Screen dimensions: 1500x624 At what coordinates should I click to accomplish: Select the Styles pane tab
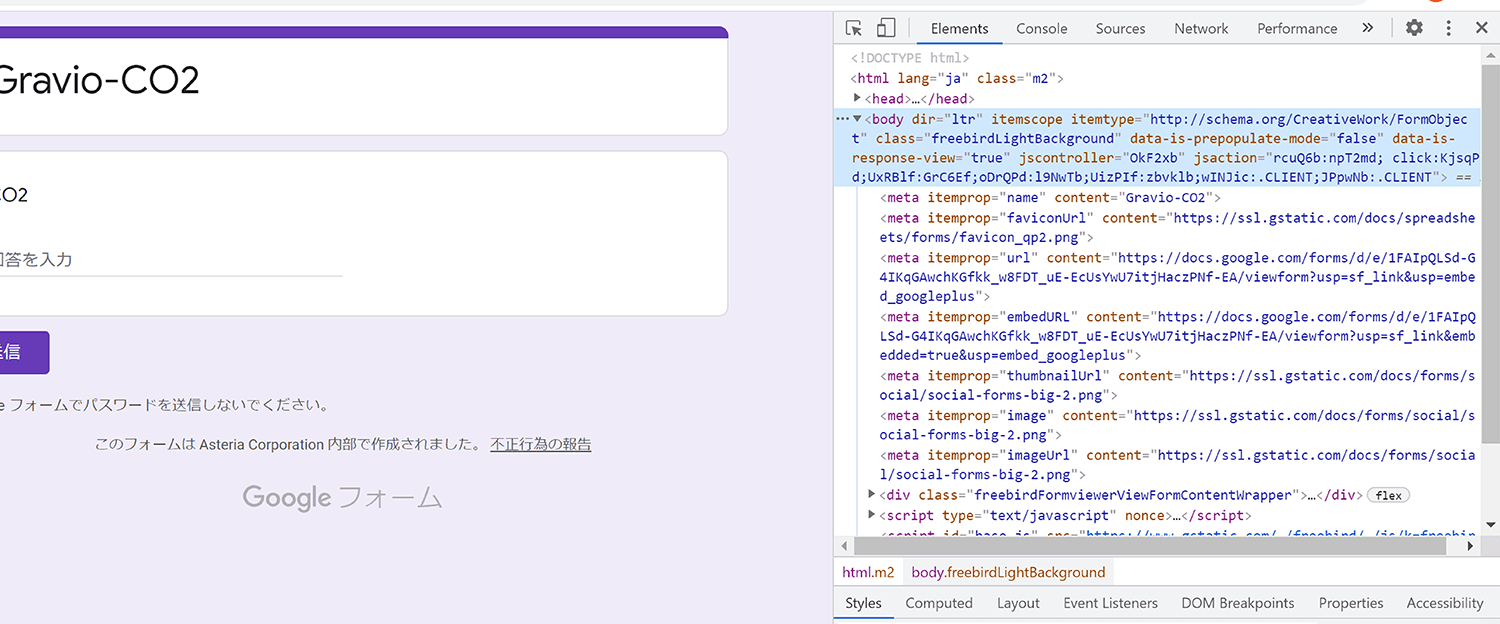click(x=863, y=603)
